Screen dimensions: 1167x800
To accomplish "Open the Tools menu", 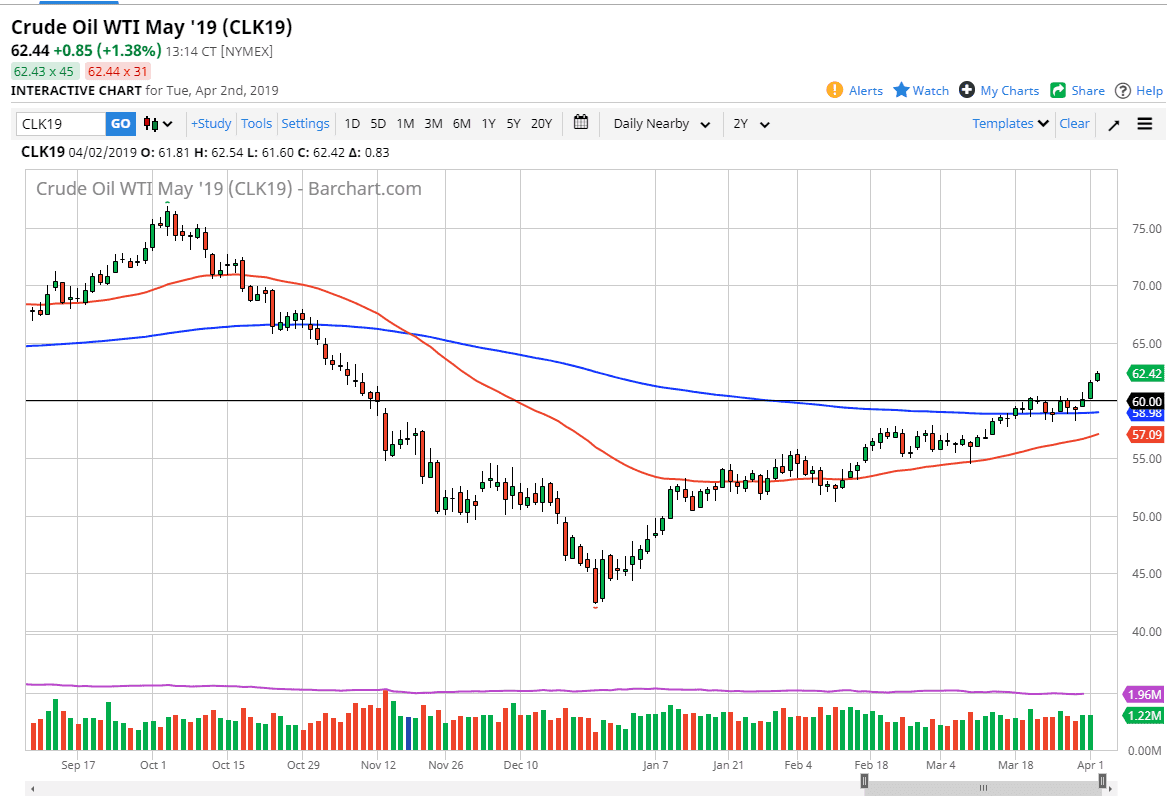I will [256, 123].
